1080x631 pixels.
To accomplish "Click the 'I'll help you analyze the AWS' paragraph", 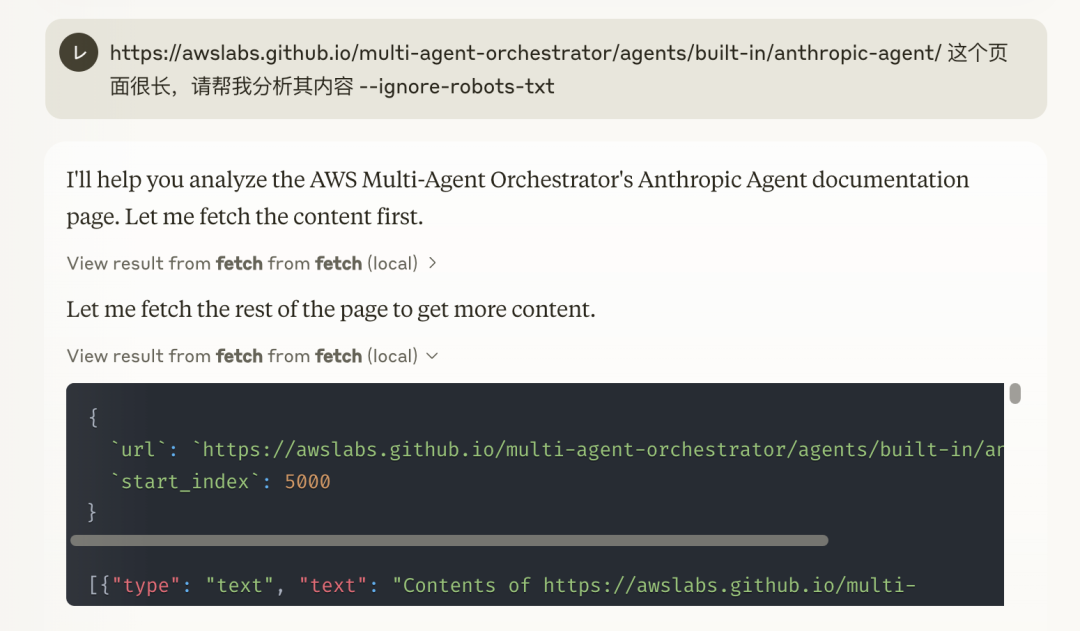I will [x=517, y=198].
